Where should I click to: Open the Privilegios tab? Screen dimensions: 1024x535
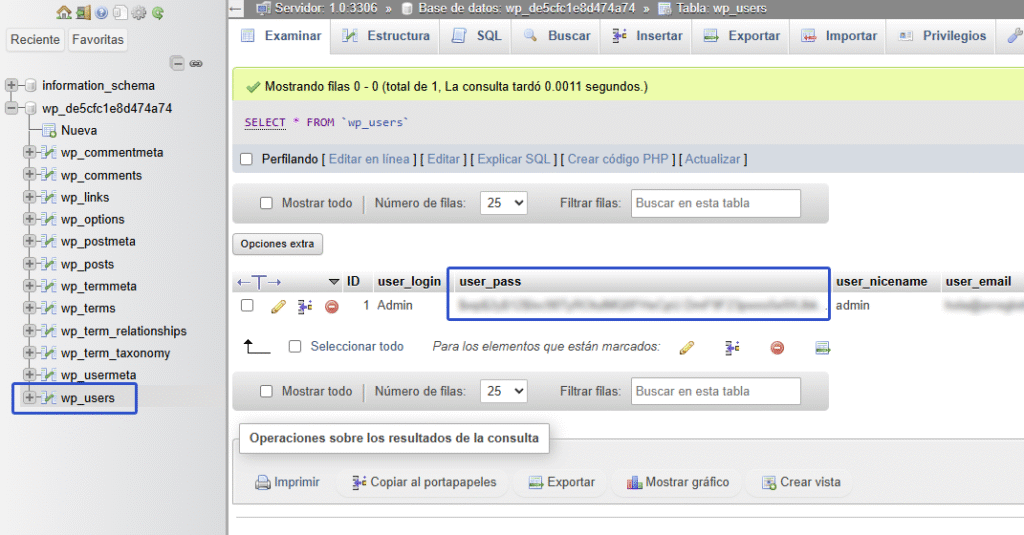pyautogui.click(x=942, y=36)
